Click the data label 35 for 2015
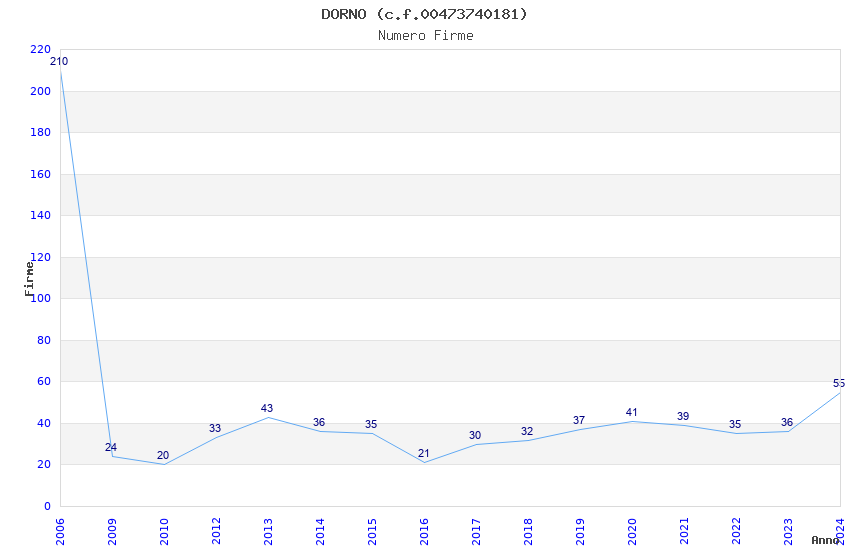Viewport: 850px width, 550px height. point(371,425)
